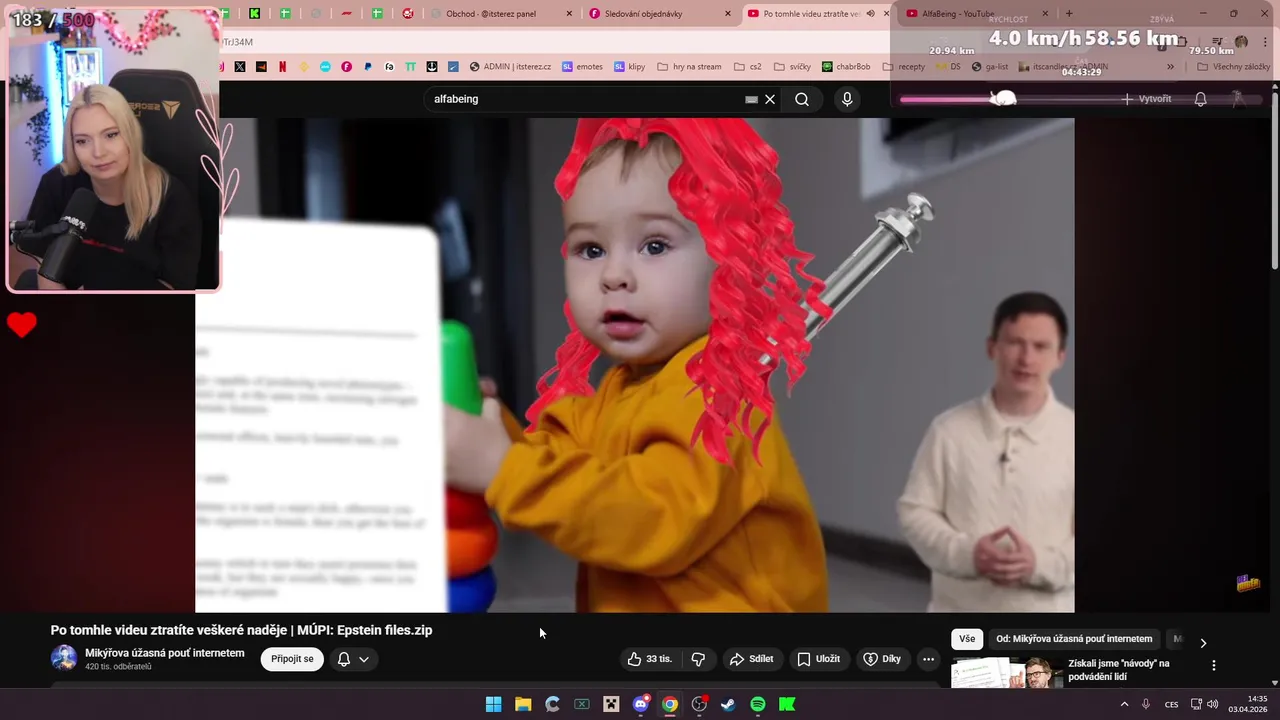
Task: Open the Chrome three-dot menu
Action: point(1265,42)
